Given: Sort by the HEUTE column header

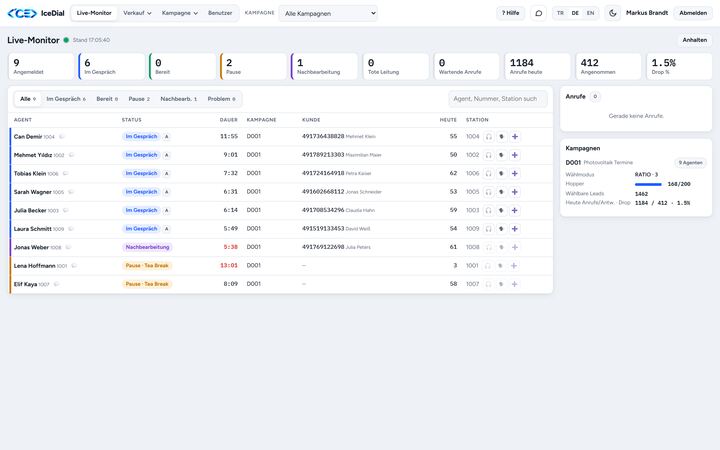Looking at the screenshot, I should point(448,120).
